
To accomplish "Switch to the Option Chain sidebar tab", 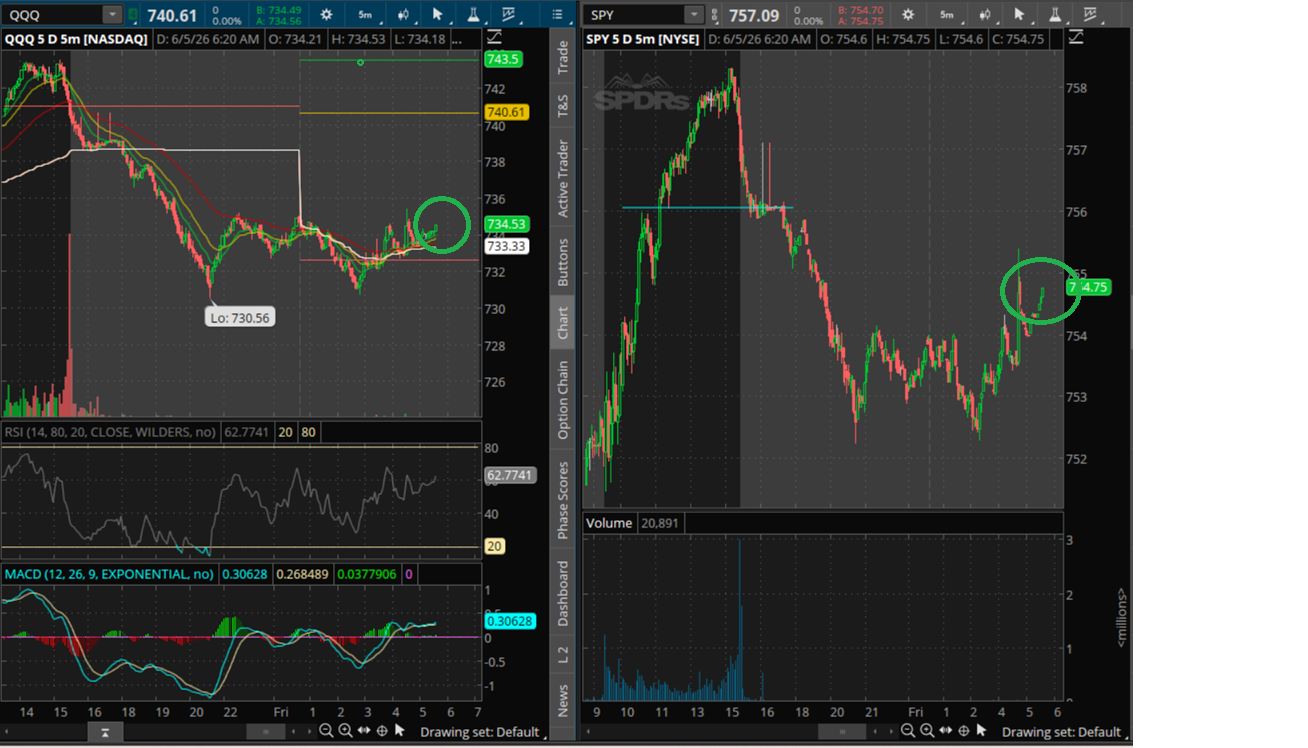I will (x=563, y=399).
